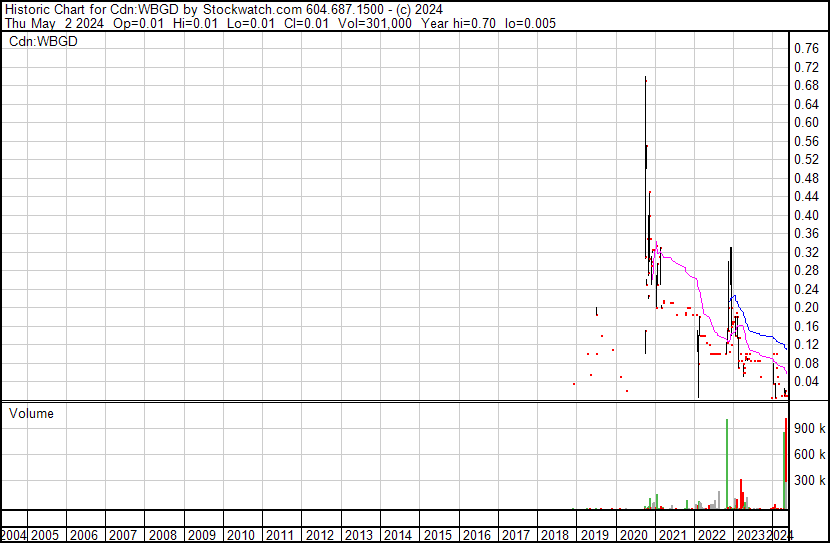Screen dimensions: 830x543
Task: Click the 2007 year label on time axis
Action: click(123, 536)
